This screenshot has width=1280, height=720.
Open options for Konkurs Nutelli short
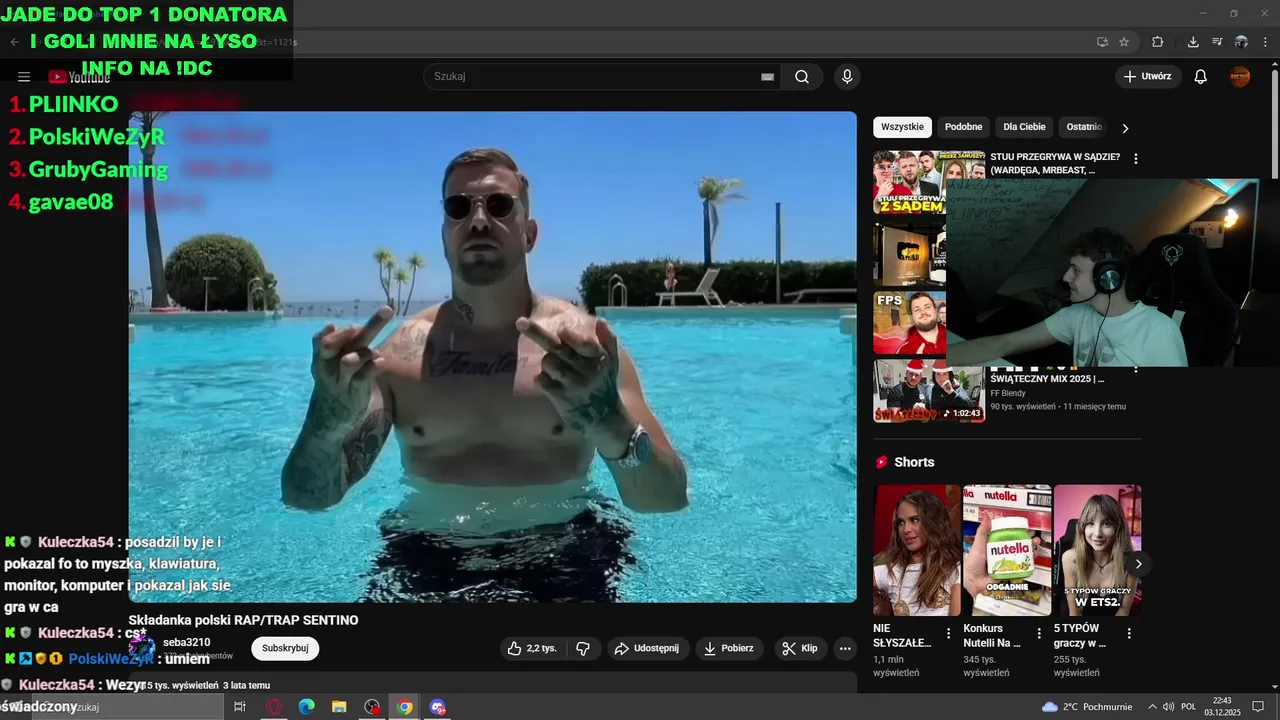point(1039,633)
